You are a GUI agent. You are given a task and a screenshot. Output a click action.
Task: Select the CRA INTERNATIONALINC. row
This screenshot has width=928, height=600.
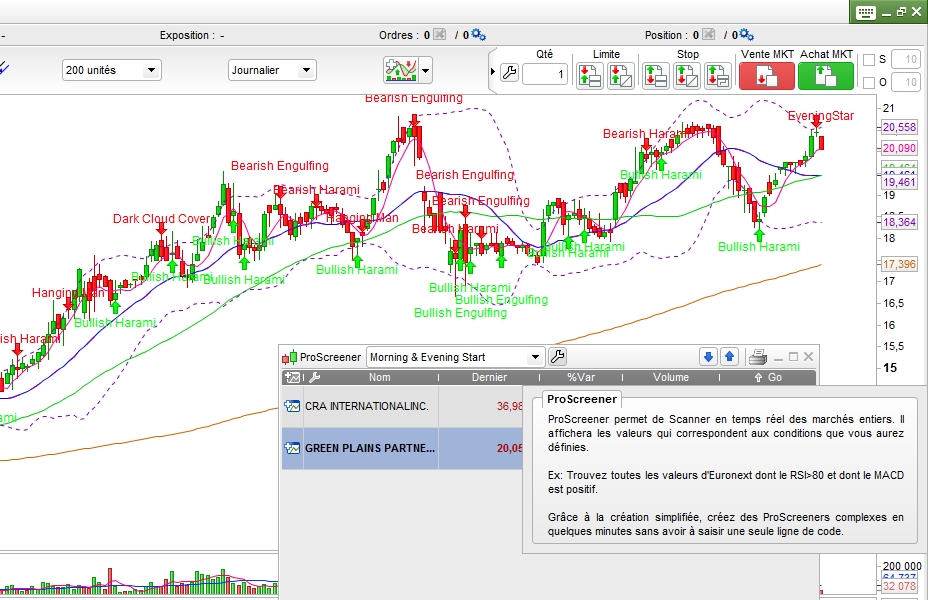[x=402, y=407]
